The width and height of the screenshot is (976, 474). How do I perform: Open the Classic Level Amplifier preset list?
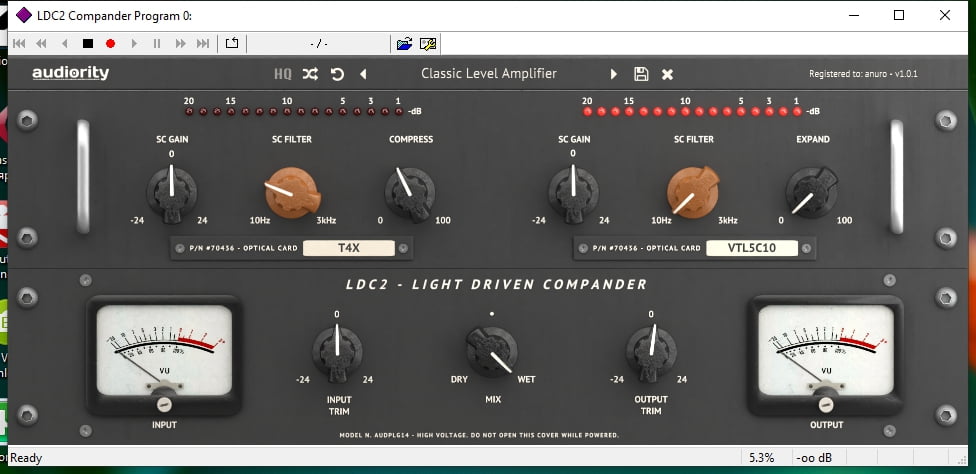click(x=489, y=73)
